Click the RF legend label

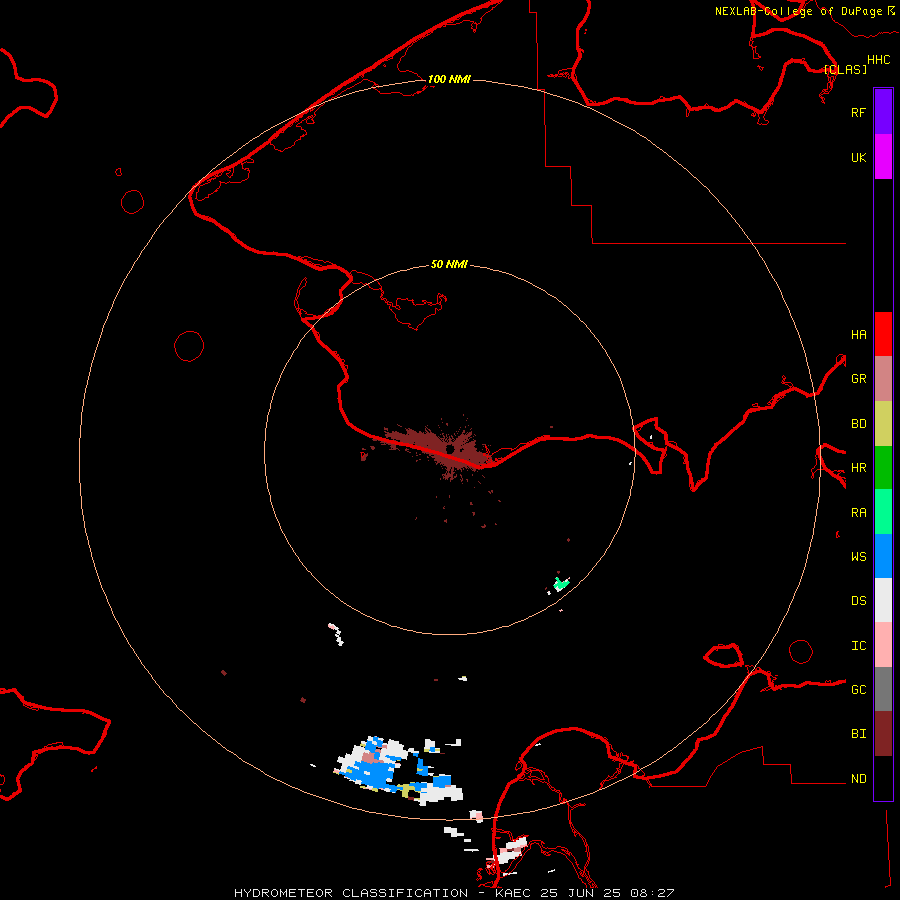858,112
